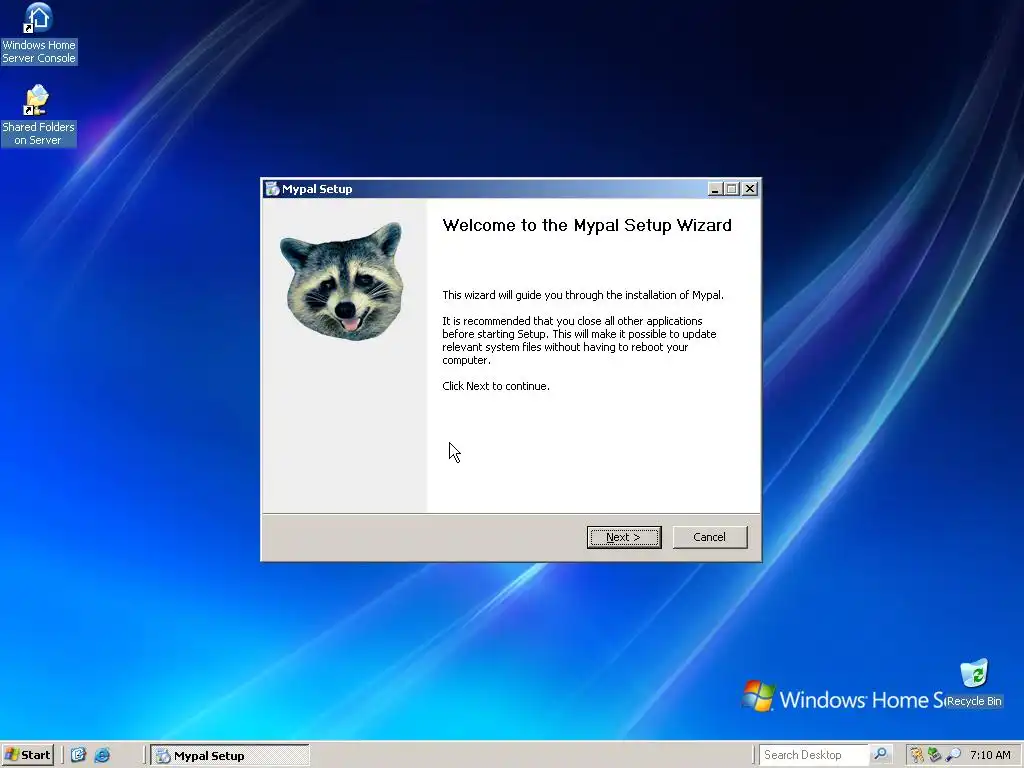Click the first system tray icon
The width and height of the screenshot is (1024, 768).
coord(917,755)
